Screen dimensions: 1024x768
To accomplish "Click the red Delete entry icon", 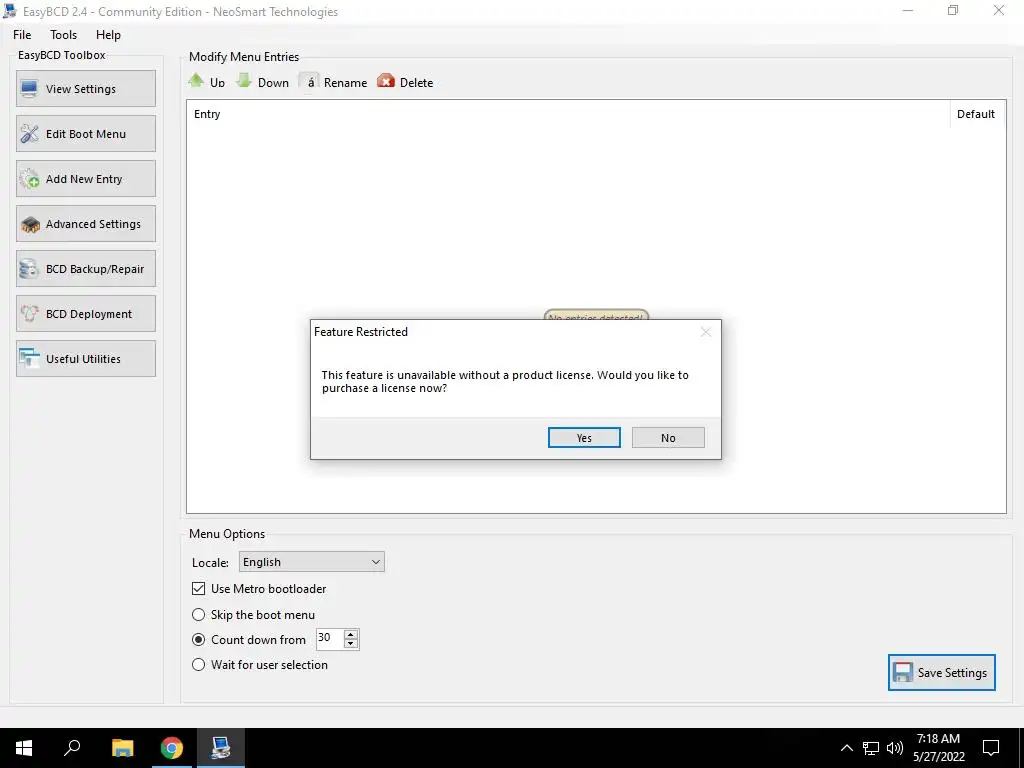I will [386, 82].
